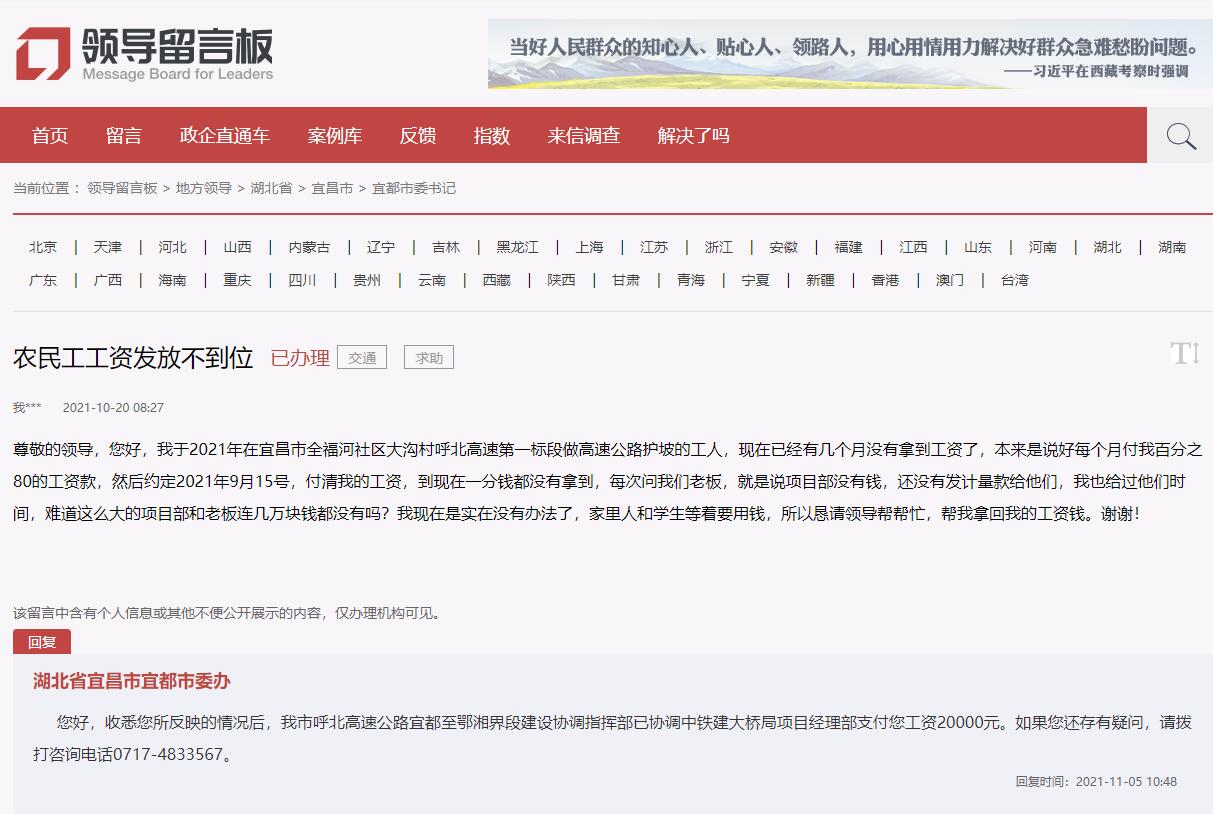Click the Xi Jinping quote banner
The height and width of the screenshot is (814, 1213).
(850, 54)
